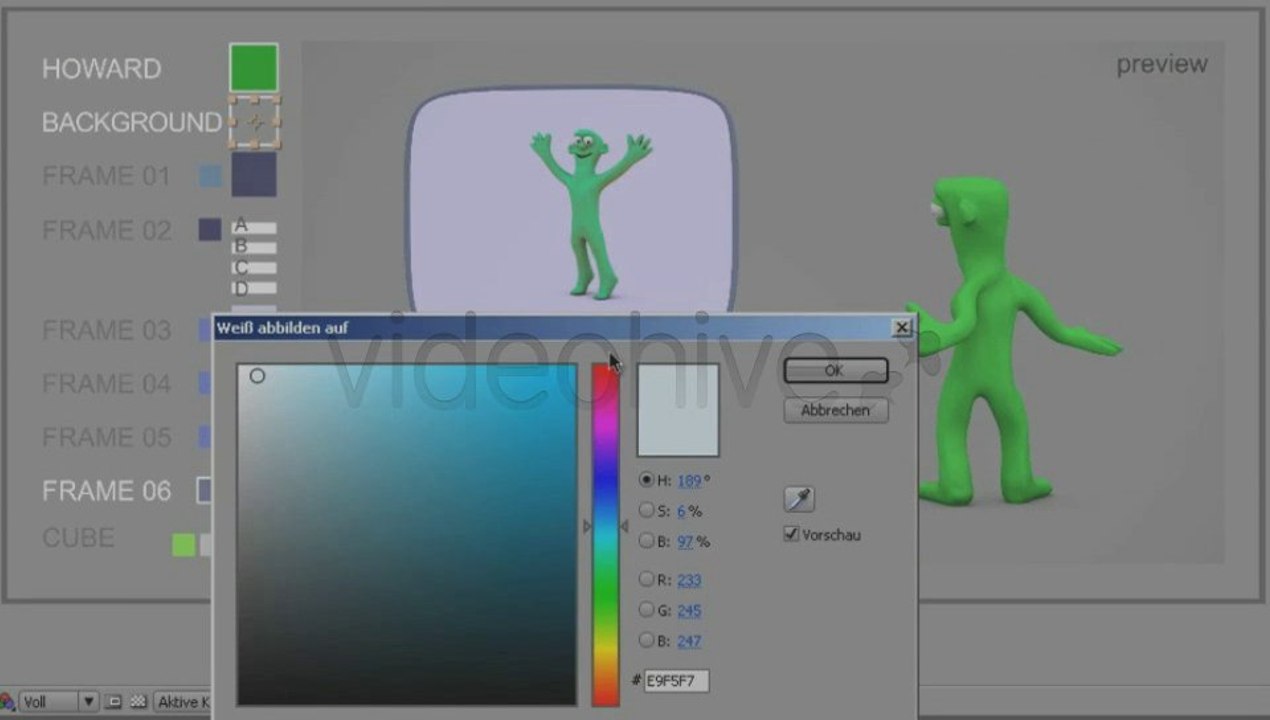Select the brightness B radio button beside 97 %

coord(646,541)
